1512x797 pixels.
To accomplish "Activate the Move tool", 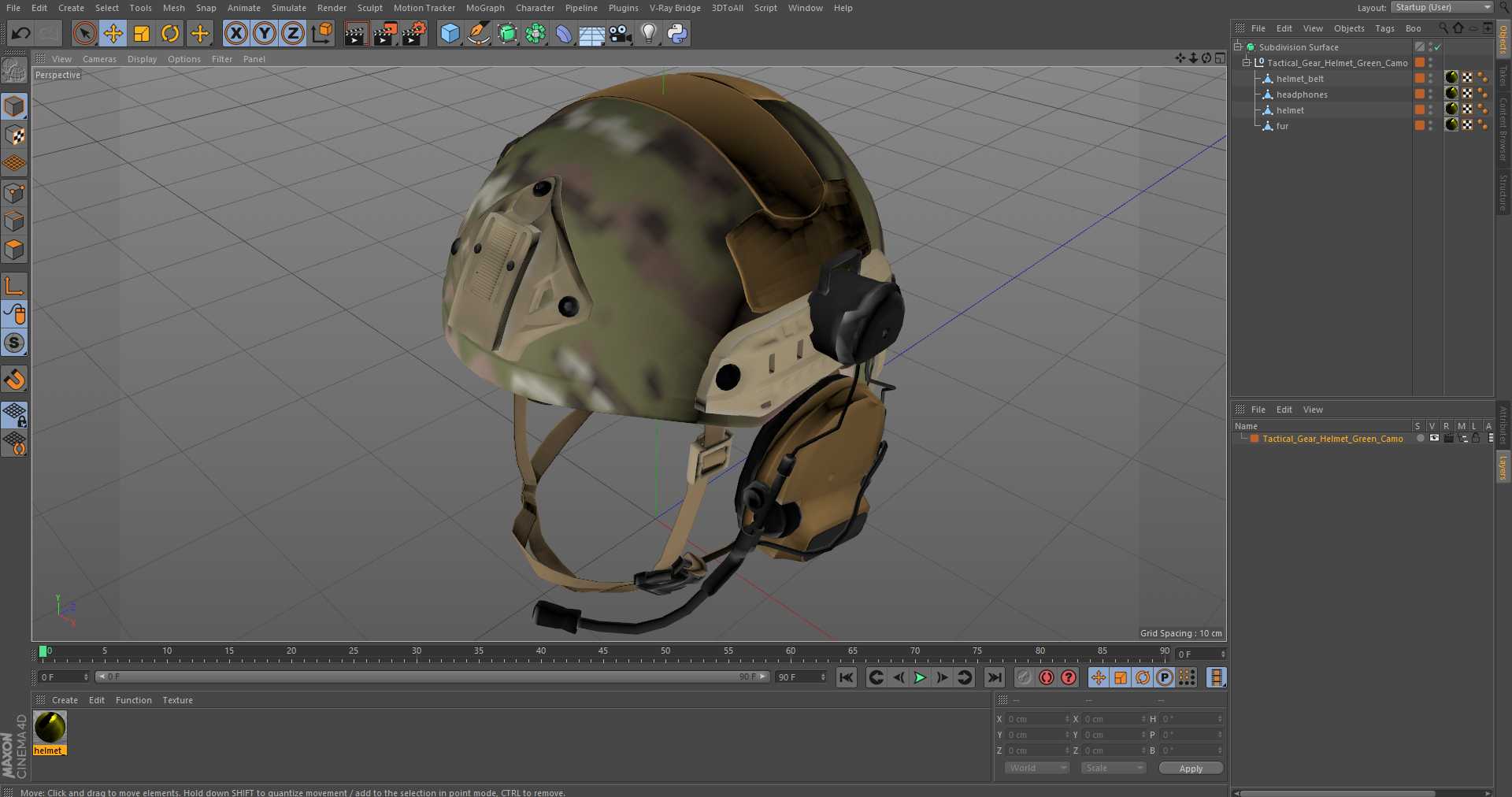I will [113, 33].
